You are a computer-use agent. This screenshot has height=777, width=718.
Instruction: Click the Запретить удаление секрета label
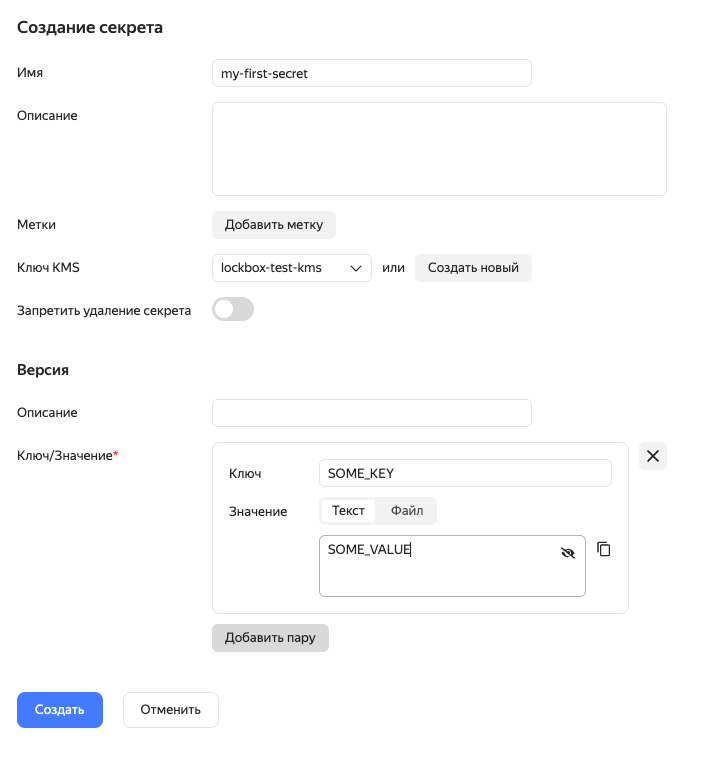[104, 310]
